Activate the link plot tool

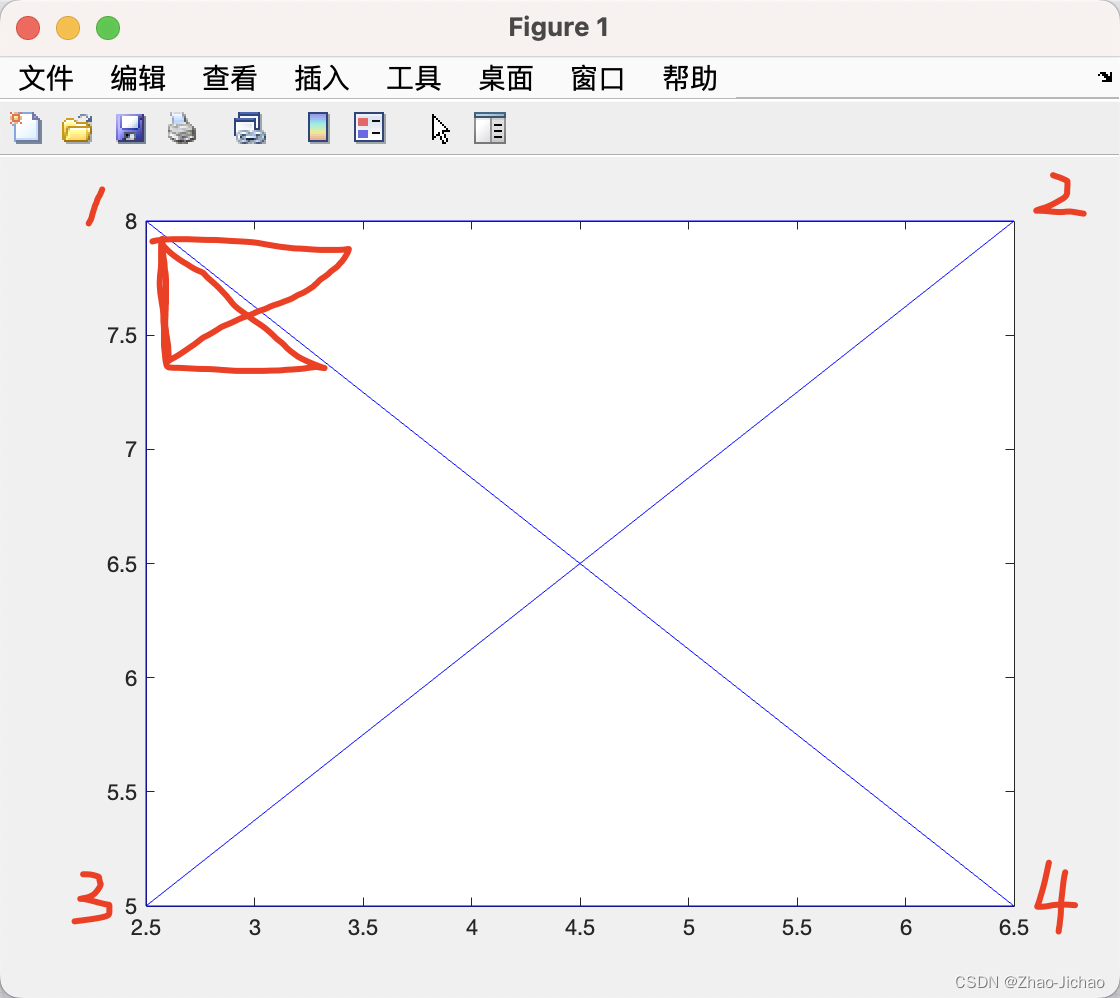[x=249, y=128]
